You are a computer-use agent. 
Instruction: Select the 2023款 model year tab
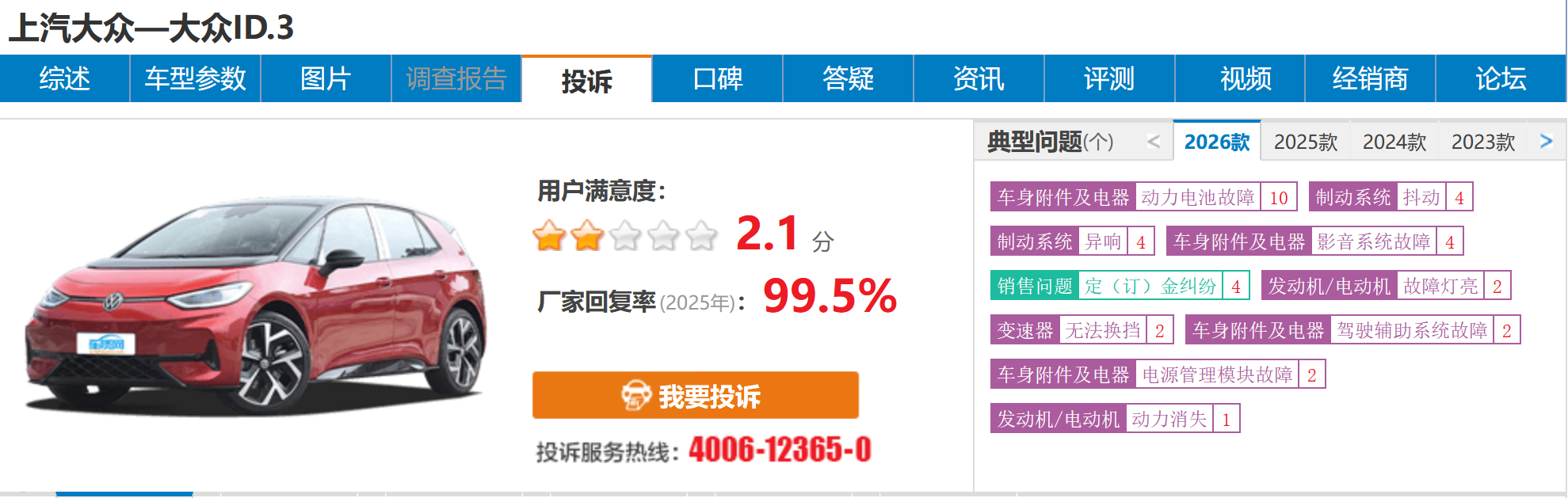1483,142
